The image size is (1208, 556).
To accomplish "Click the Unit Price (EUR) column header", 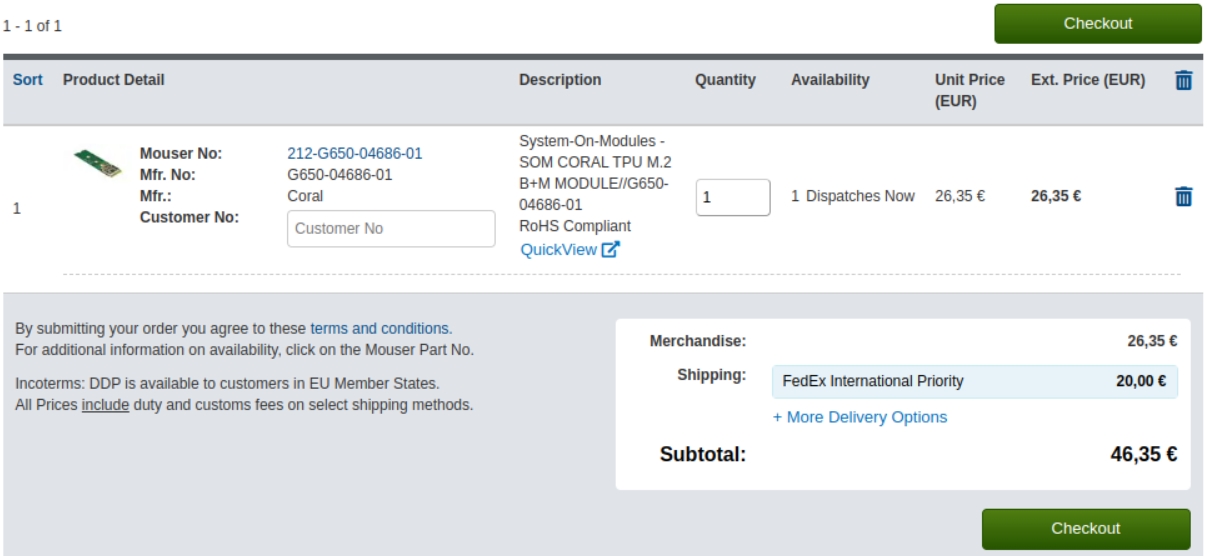I will coord(970,90).
